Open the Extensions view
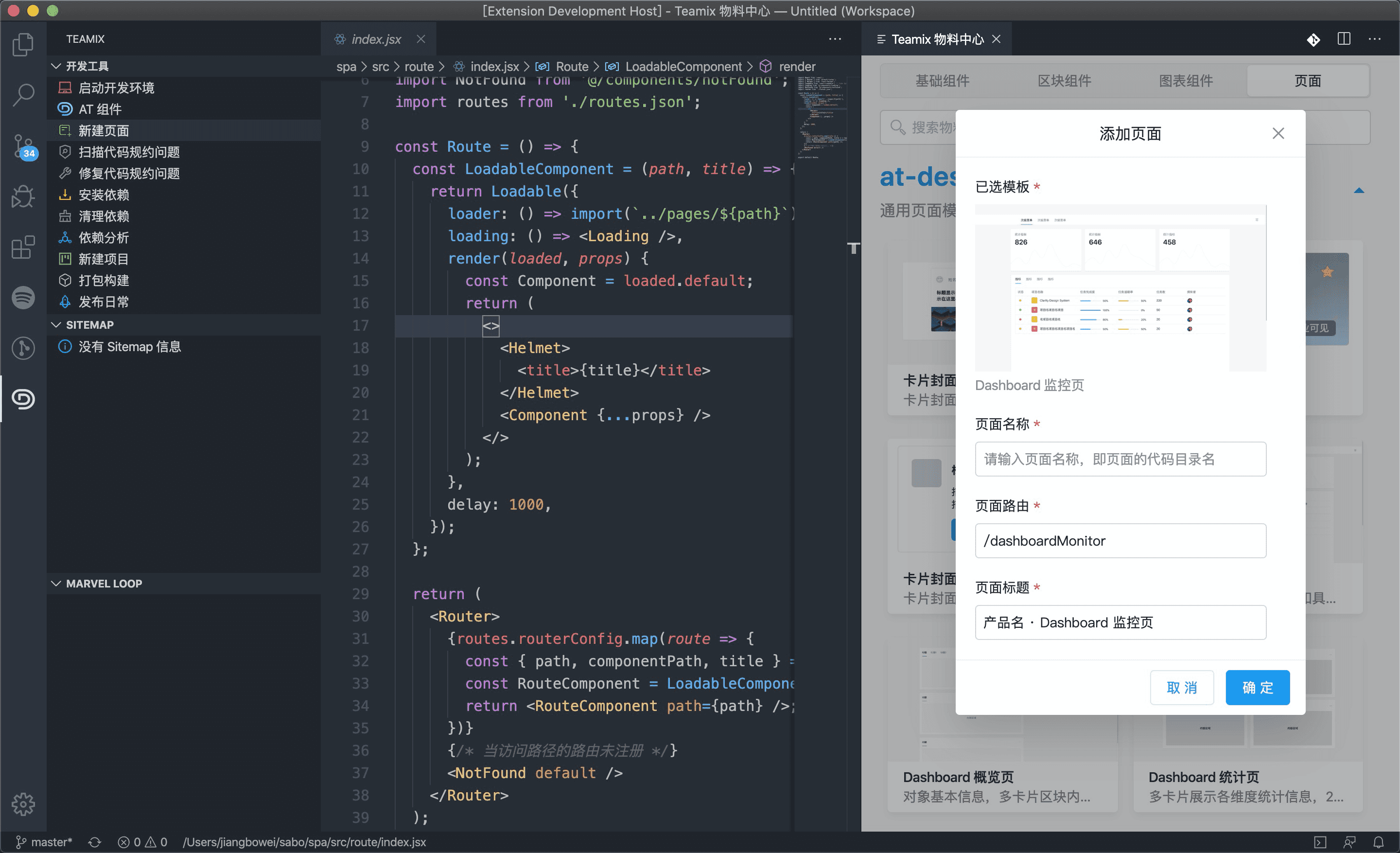Viewport: 1400px width, 853px height. tap(23, 247)
